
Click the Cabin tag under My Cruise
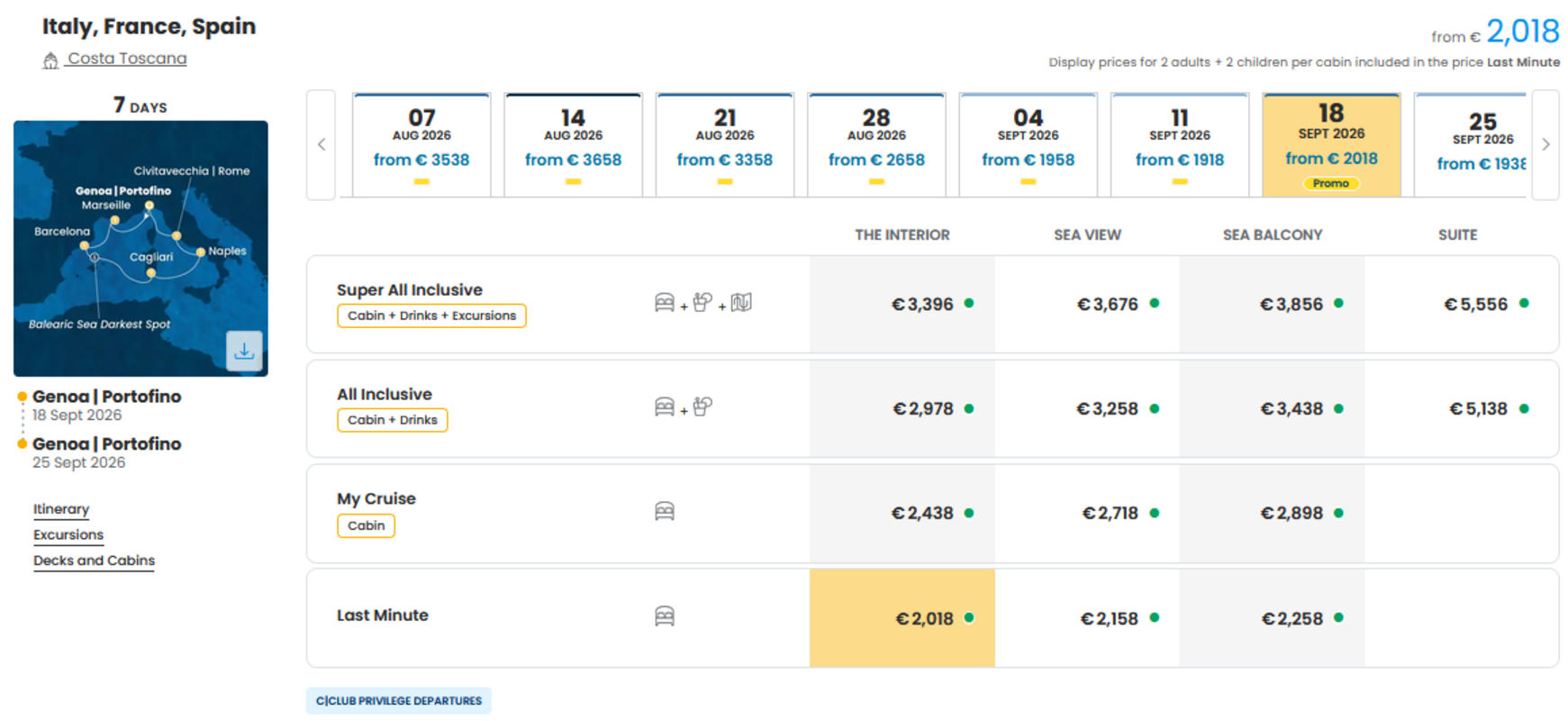pos(366,525)
